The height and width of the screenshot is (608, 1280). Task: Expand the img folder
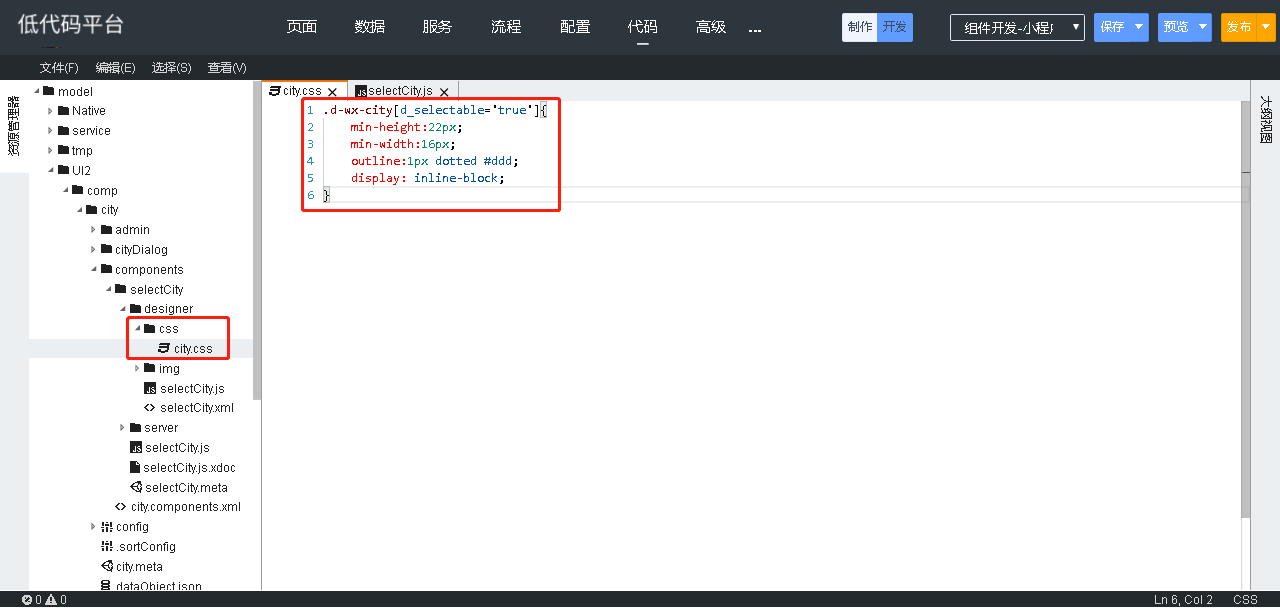tap(138, 369)
